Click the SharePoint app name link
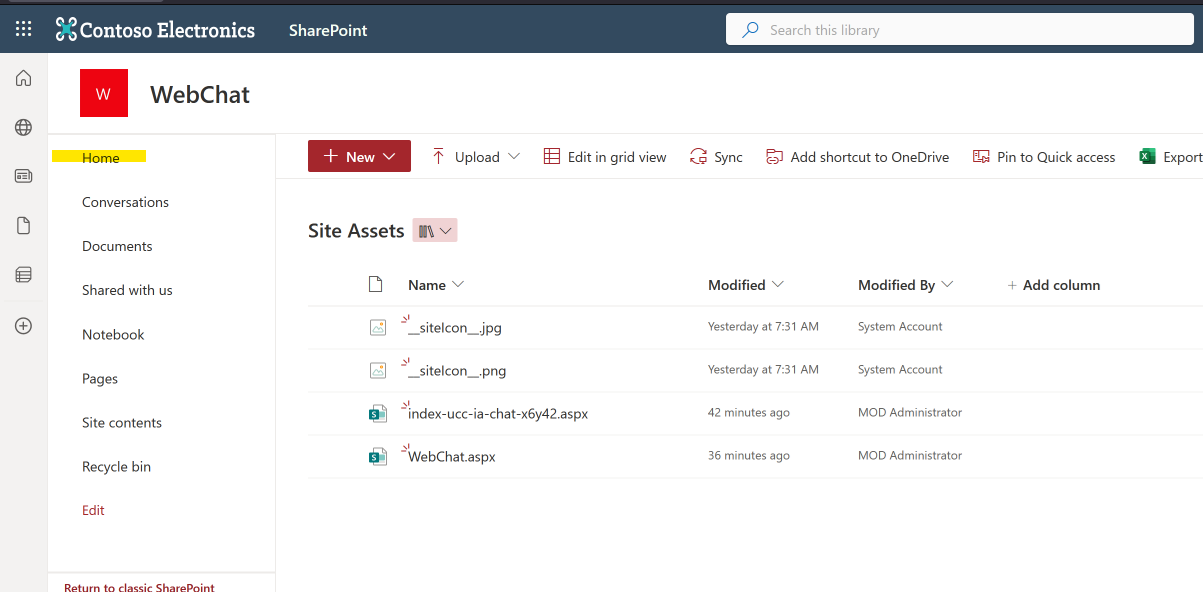Image resolution: width=1203 pixels, height=592 pixels. (x=328, y=30)
